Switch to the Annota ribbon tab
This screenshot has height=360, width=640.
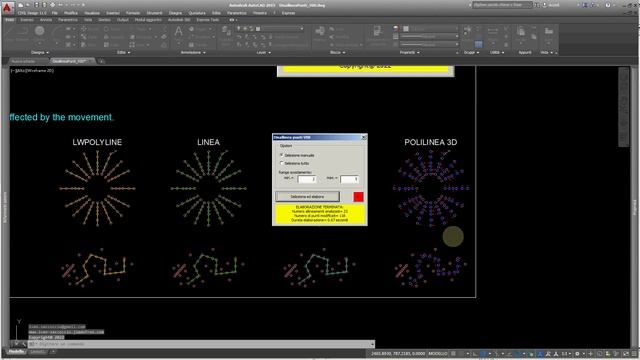[46, 20]
